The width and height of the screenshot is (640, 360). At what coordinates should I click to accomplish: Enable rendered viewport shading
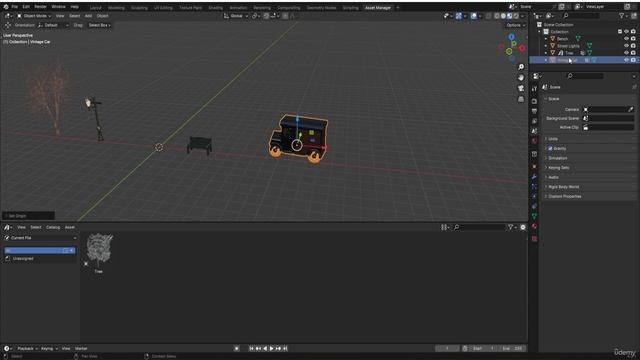(x=516, y=16)
